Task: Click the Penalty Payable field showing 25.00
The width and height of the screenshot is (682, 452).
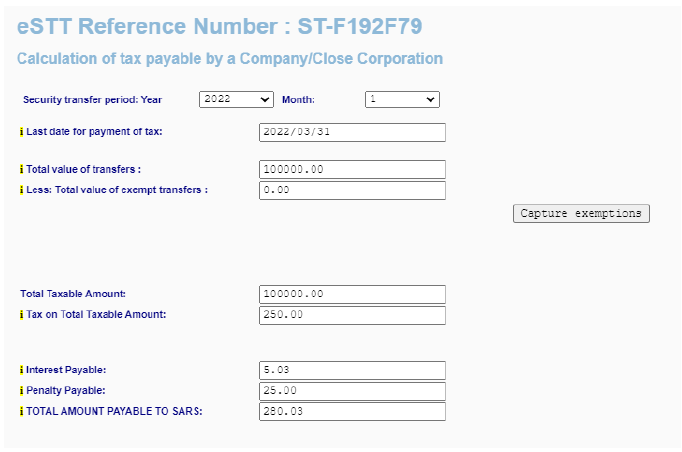Action: pos(352,391)
